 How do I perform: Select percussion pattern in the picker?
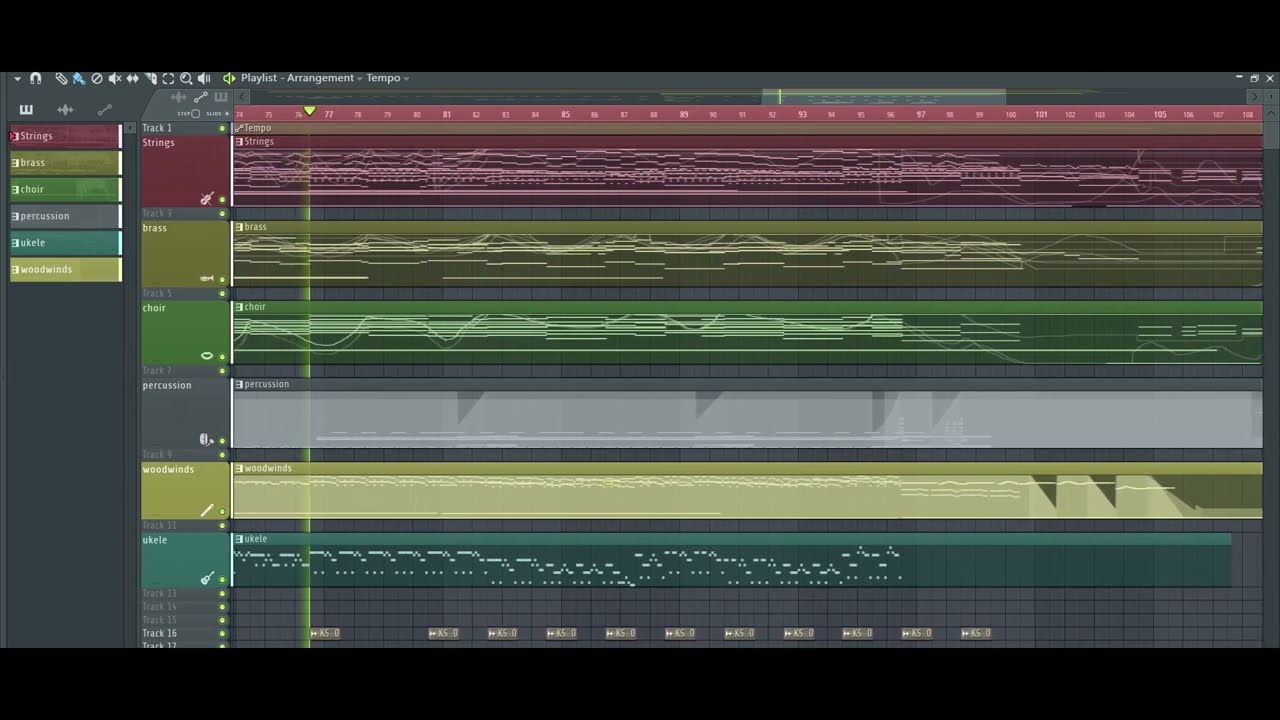tap(65, 216)
